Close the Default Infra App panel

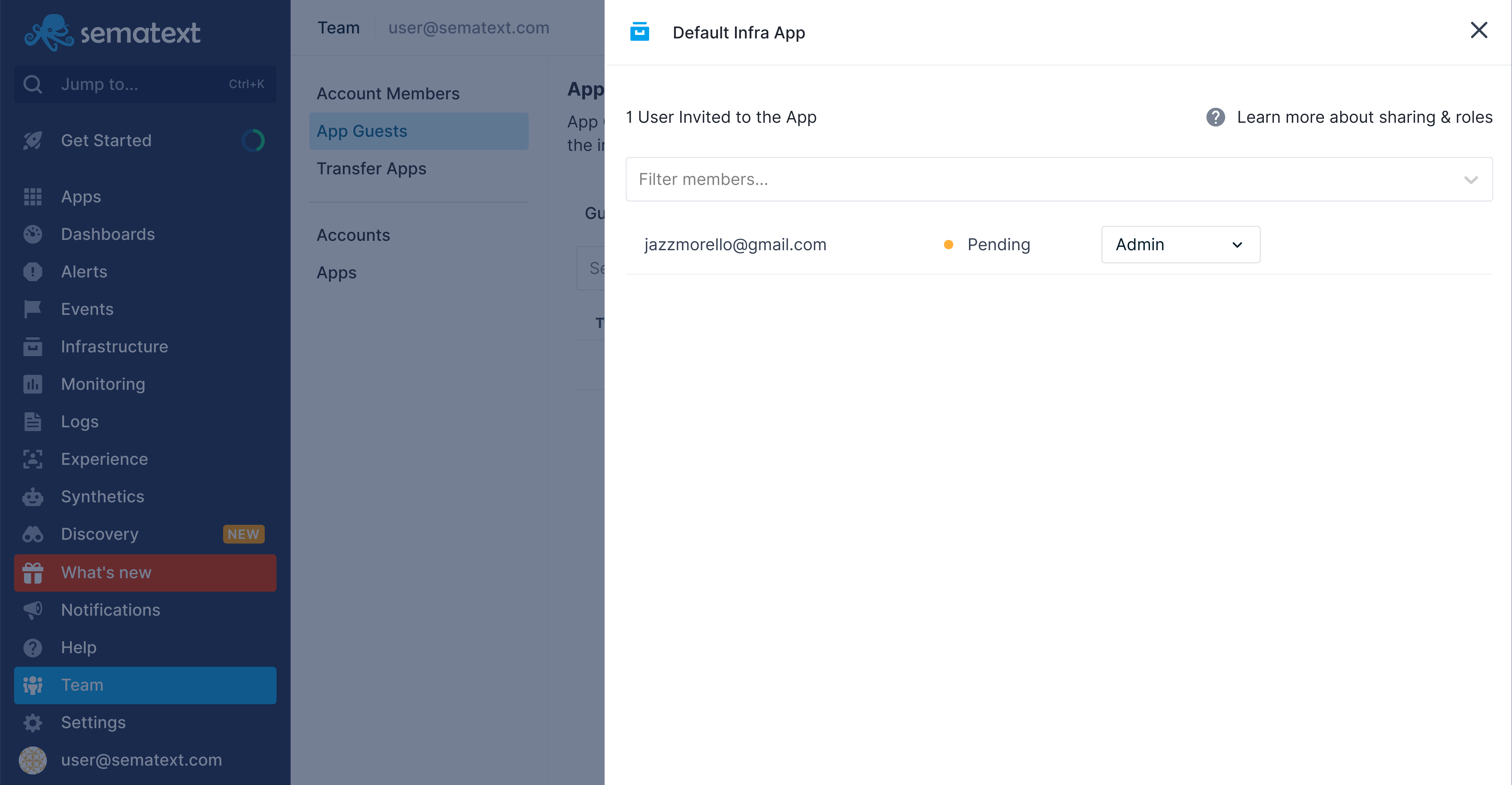(x=1479, y=30)
